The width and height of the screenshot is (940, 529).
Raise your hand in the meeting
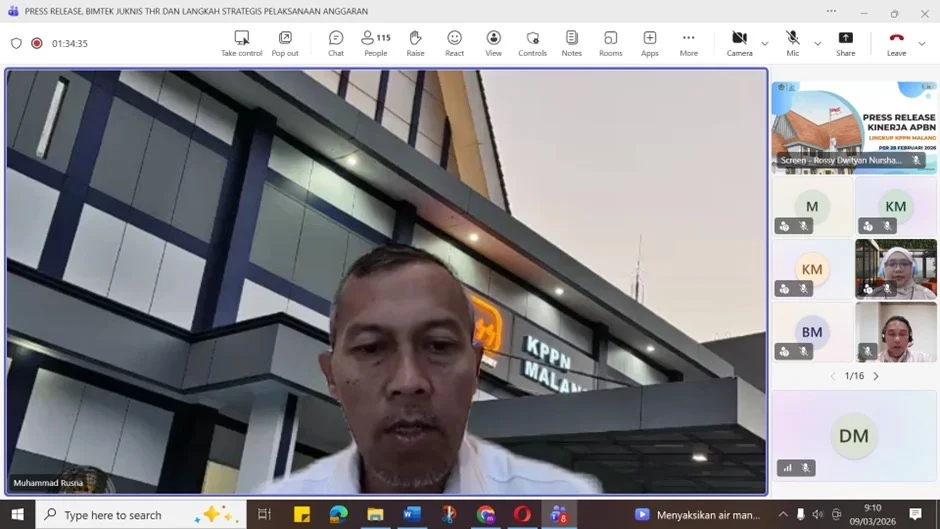click(x=415, y=43)
